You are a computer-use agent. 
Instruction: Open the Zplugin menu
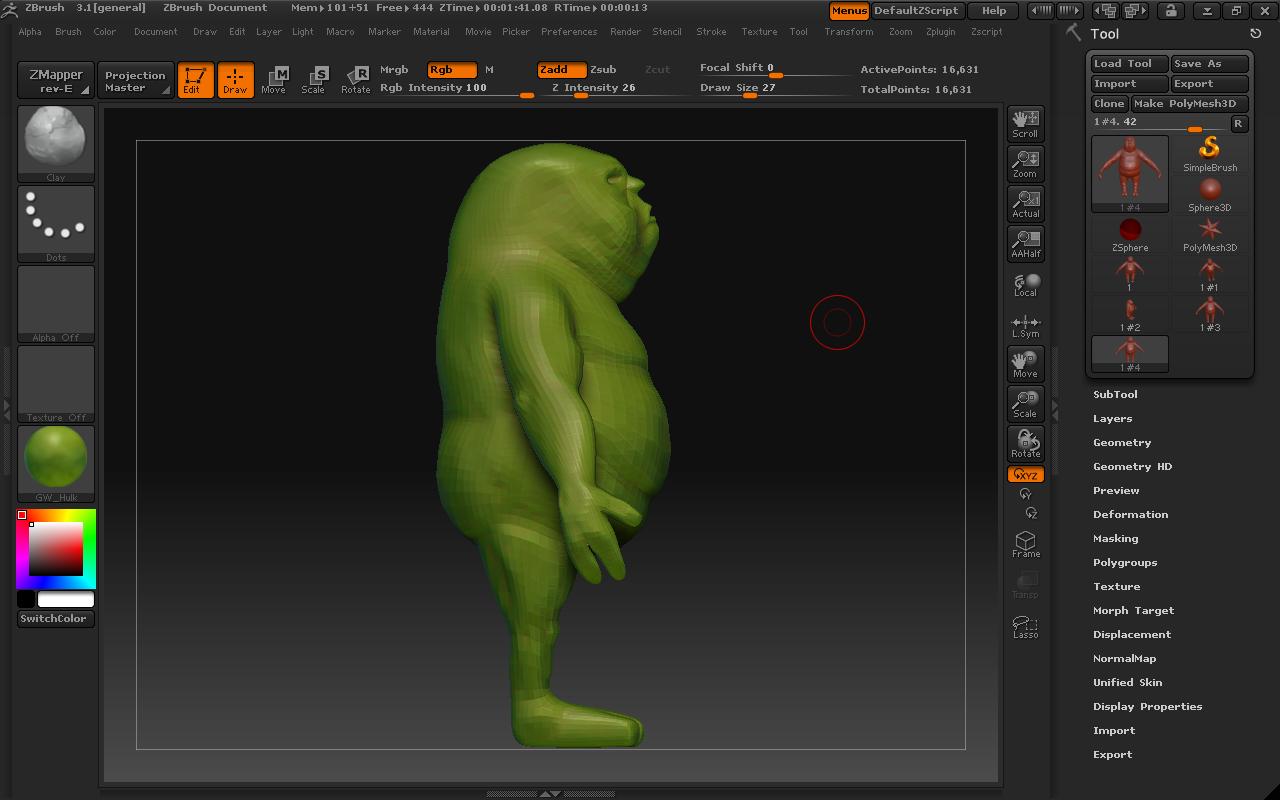[x=941, y=32]
